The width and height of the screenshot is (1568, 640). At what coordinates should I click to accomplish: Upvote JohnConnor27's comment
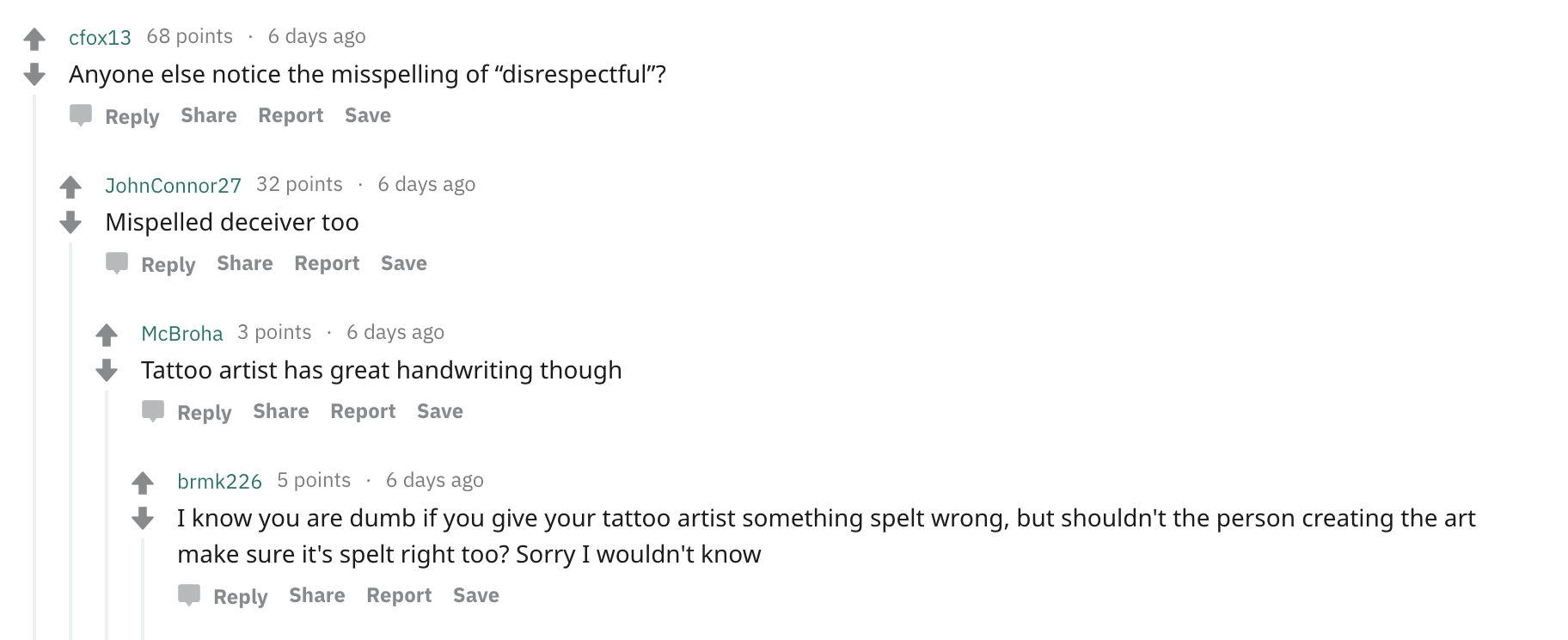(70, 187)
